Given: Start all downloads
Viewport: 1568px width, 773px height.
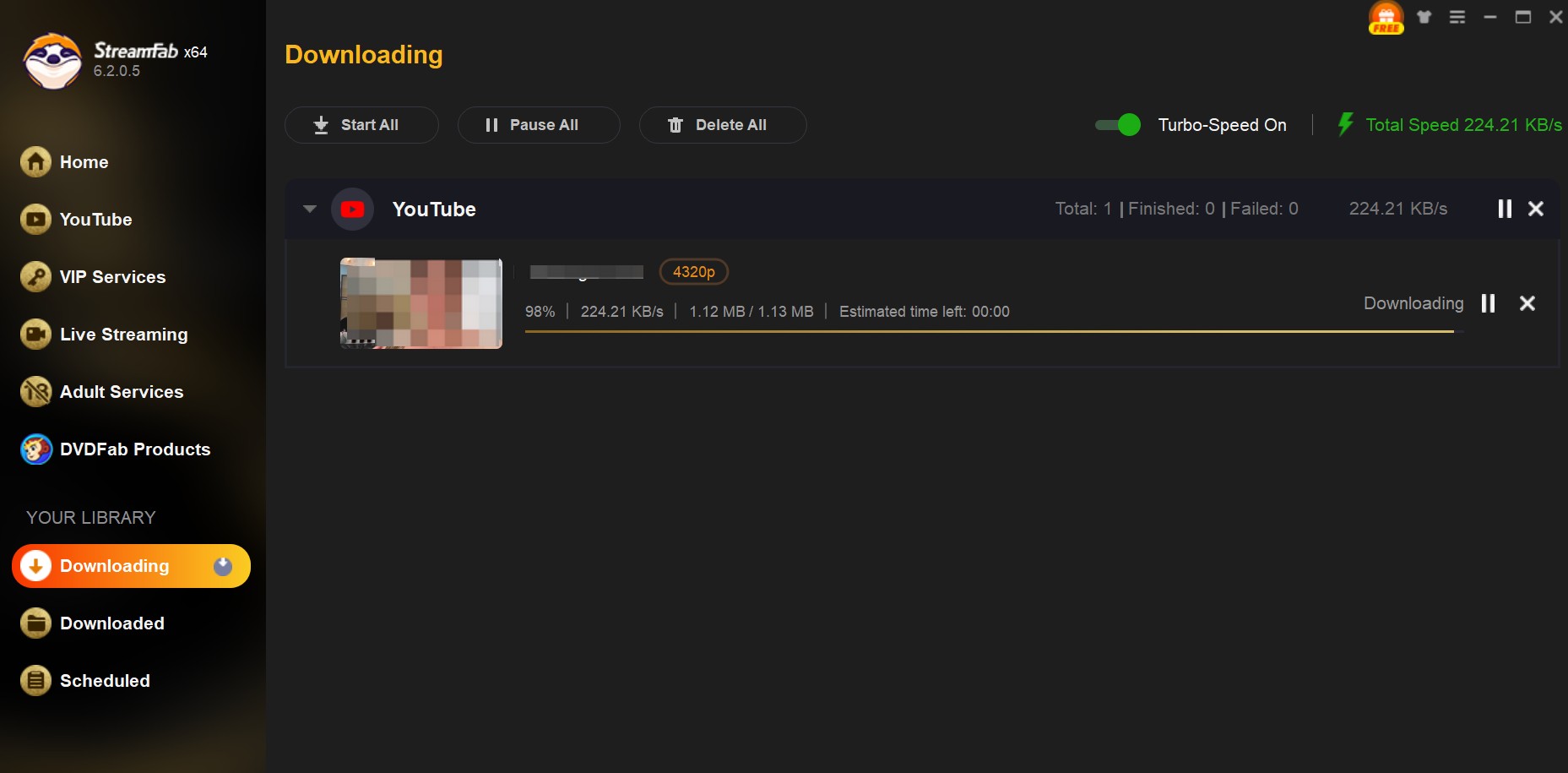Looking at the screenshot, I should [x=361, y=125].
